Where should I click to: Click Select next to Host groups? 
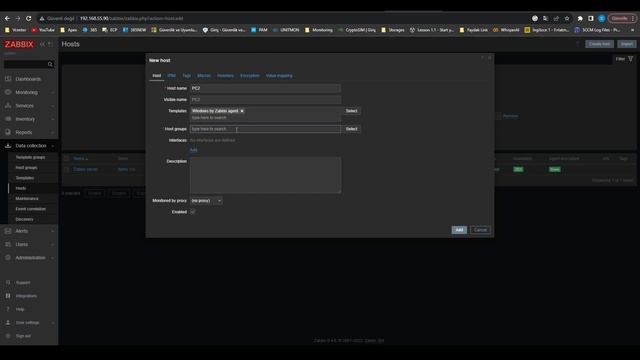coord(351,129)
